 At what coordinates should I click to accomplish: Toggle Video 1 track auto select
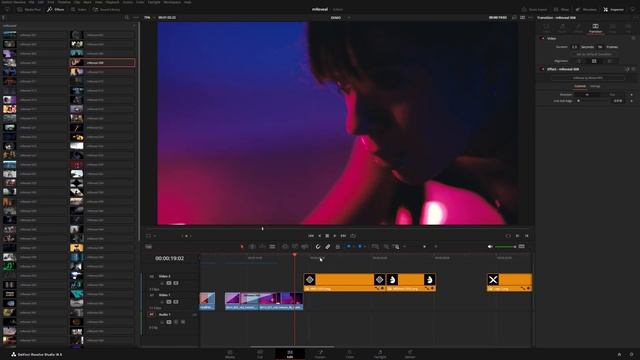click(x=169, y=302)
